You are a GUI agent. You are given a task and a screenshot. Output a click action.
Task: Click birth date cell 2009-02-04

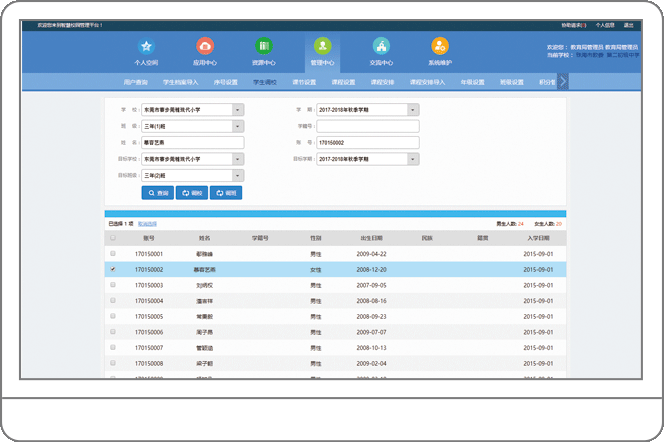(x=371, y=363)
